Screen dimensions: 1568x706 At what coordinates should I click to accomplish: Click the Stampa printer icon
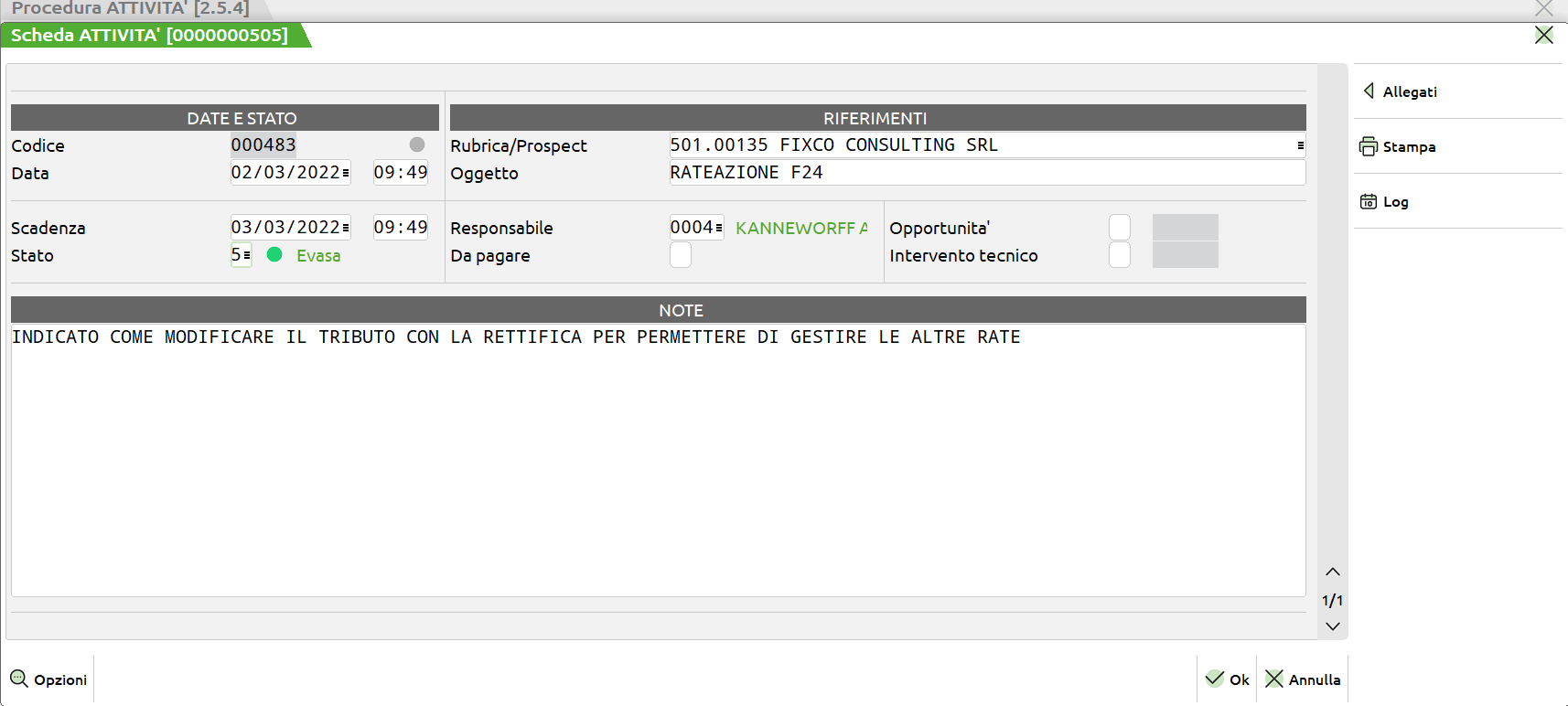point(1368,146)
